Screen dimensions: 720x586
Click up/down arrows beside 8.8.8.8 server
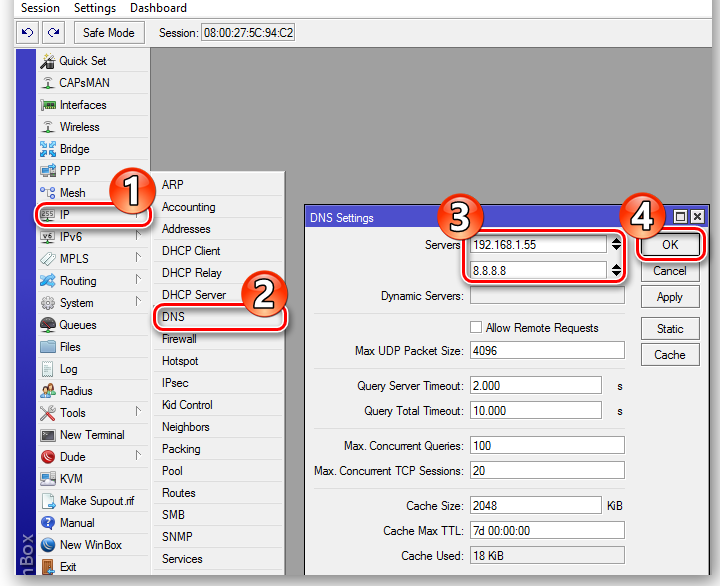(616, 270)
